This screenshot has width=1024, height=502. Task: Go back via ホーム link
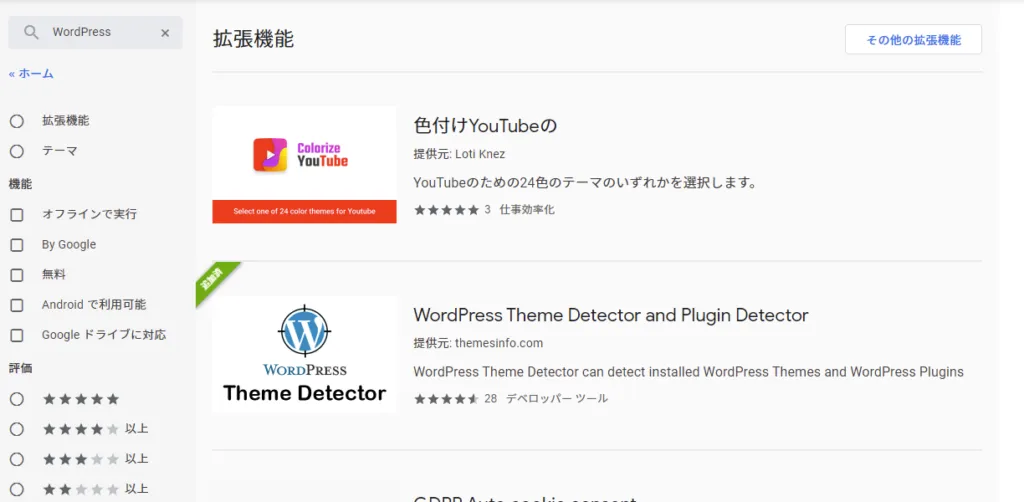tap(31, 73)
